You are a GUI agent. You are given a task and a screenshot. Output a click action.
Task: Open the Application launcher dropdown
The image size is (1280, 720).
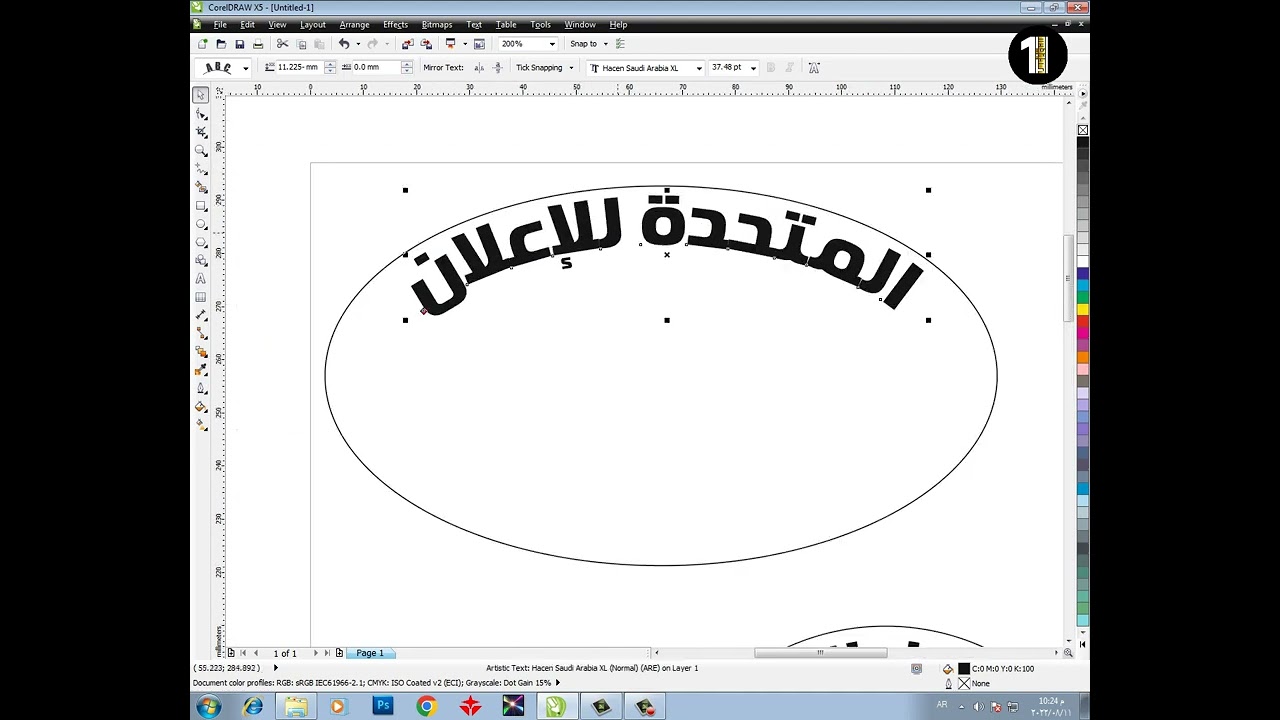465,44
